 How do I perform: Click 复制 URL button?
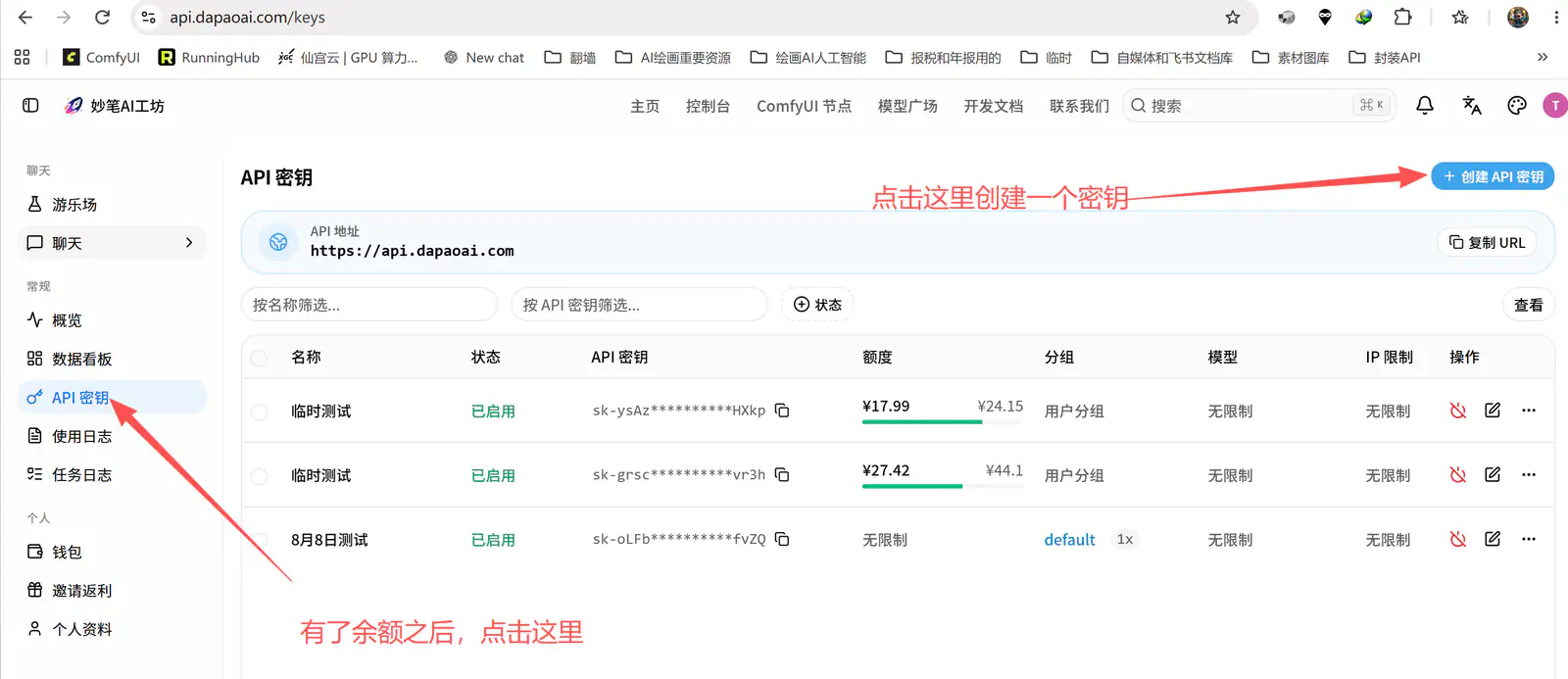click(1487, 242)
